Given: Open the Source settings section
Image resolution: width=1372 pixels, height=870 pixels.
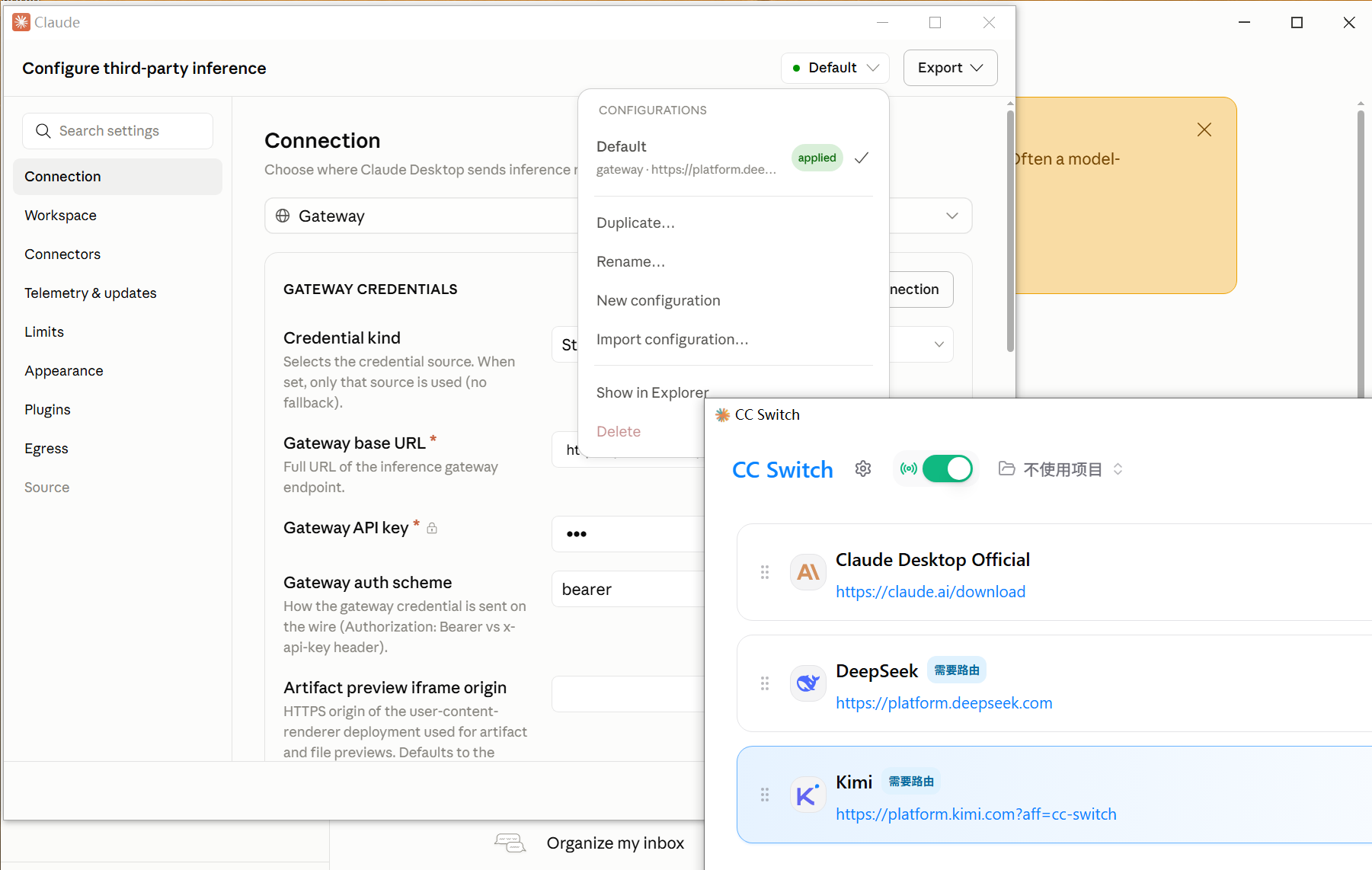Looking at the screenshot, I should pyautogui.click(x=117, y=488).
